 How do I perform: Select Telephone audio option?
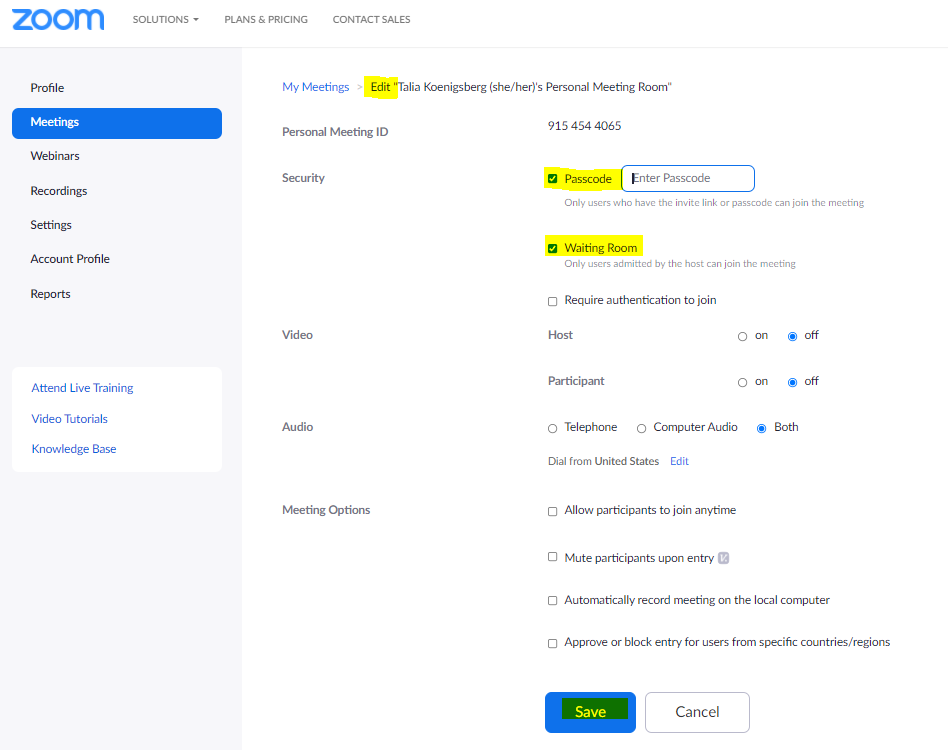tap(553, 428)
